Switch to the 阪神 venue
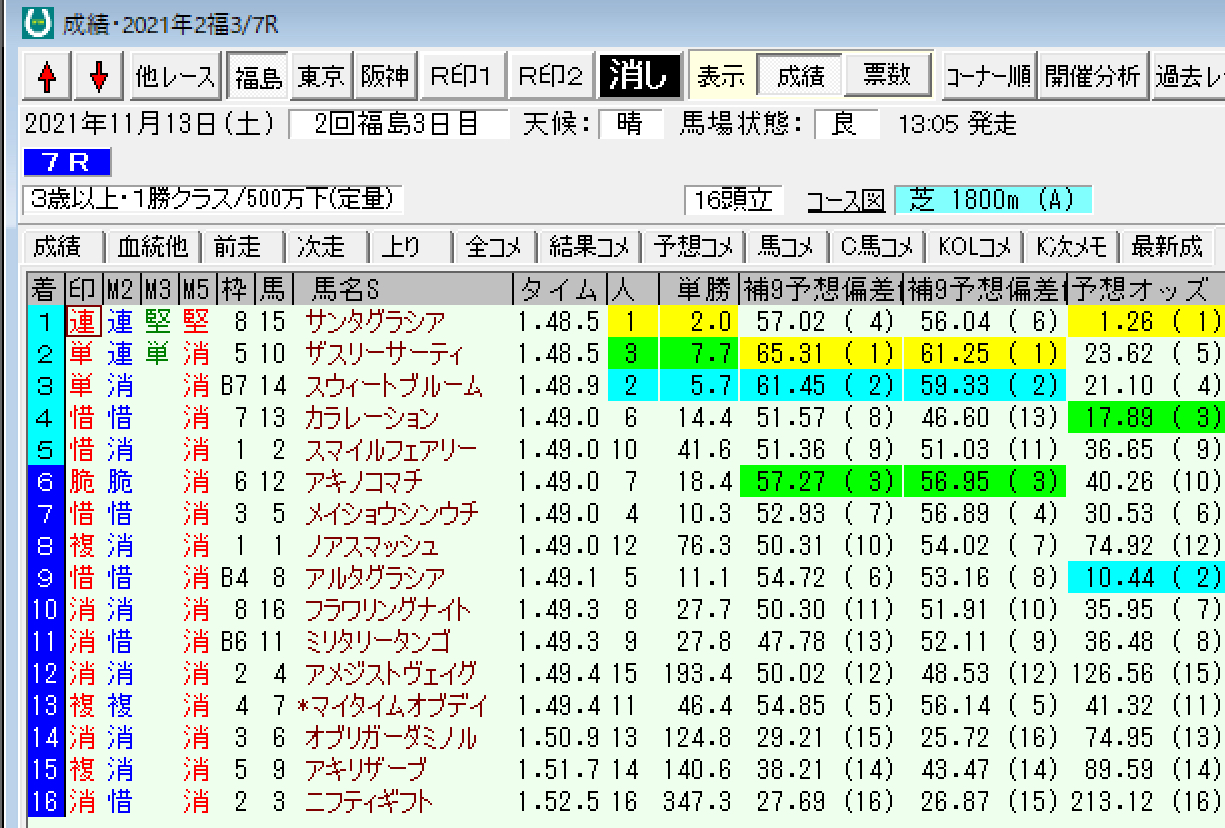1225x828 pixels. click(x=384, y=75)
